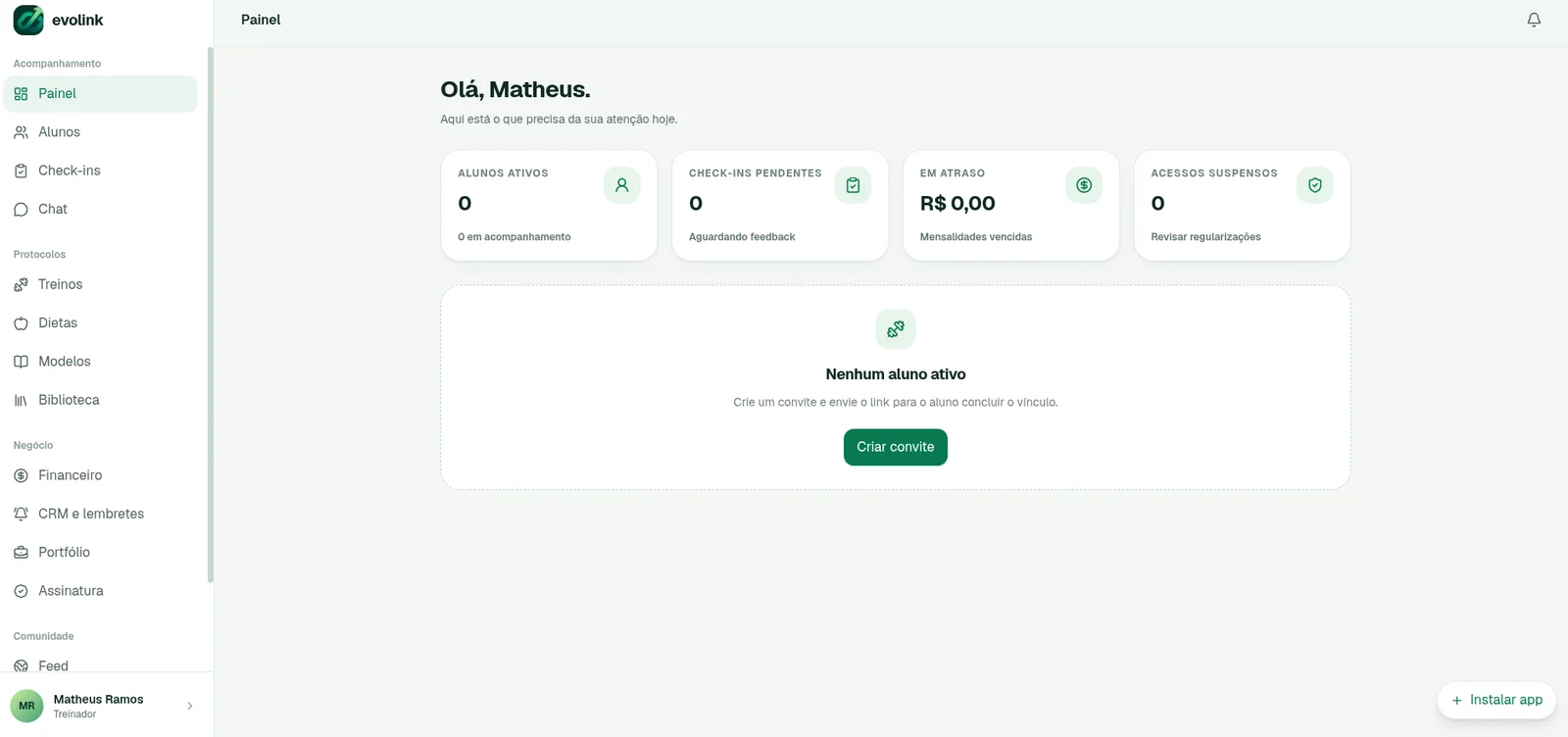Click the clipboard icon on Check-ins Pendentes card

pyautogui.click(x=853, y=185)
